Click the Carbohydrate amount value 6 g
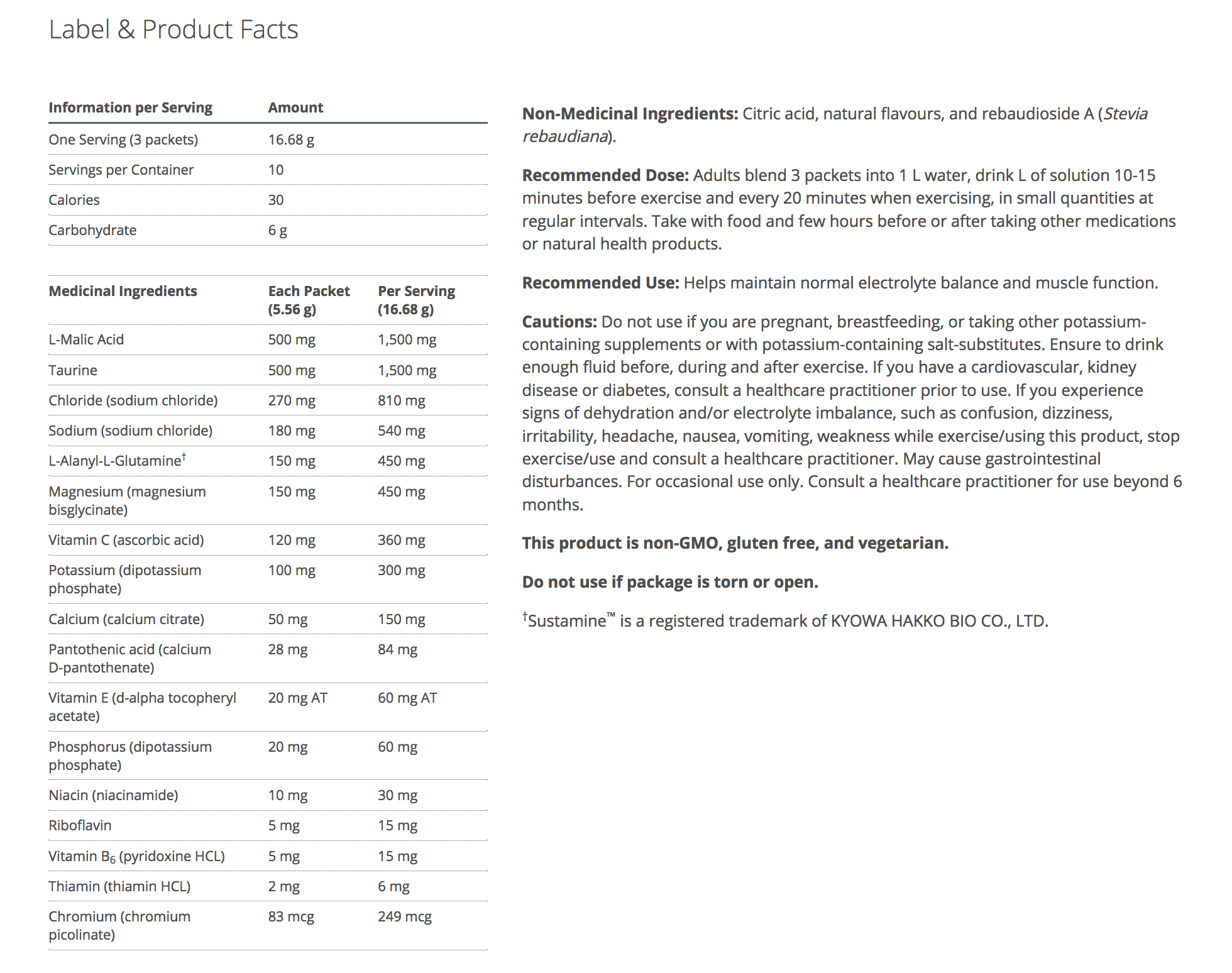Screen dimensions: 1232x973 point(277,230)
